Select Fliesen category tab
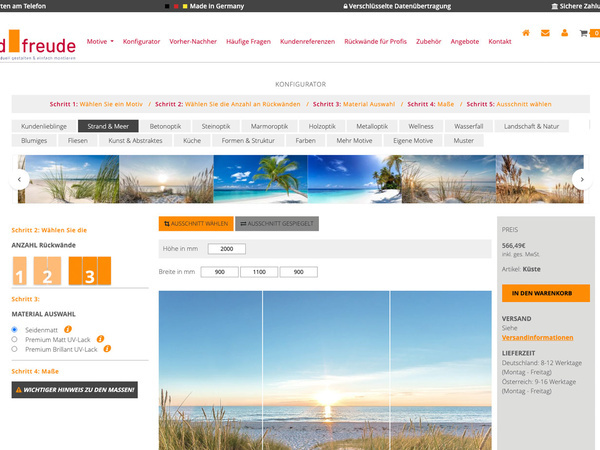The height and width of the screenshot is (450, 600). coord(78,140)
